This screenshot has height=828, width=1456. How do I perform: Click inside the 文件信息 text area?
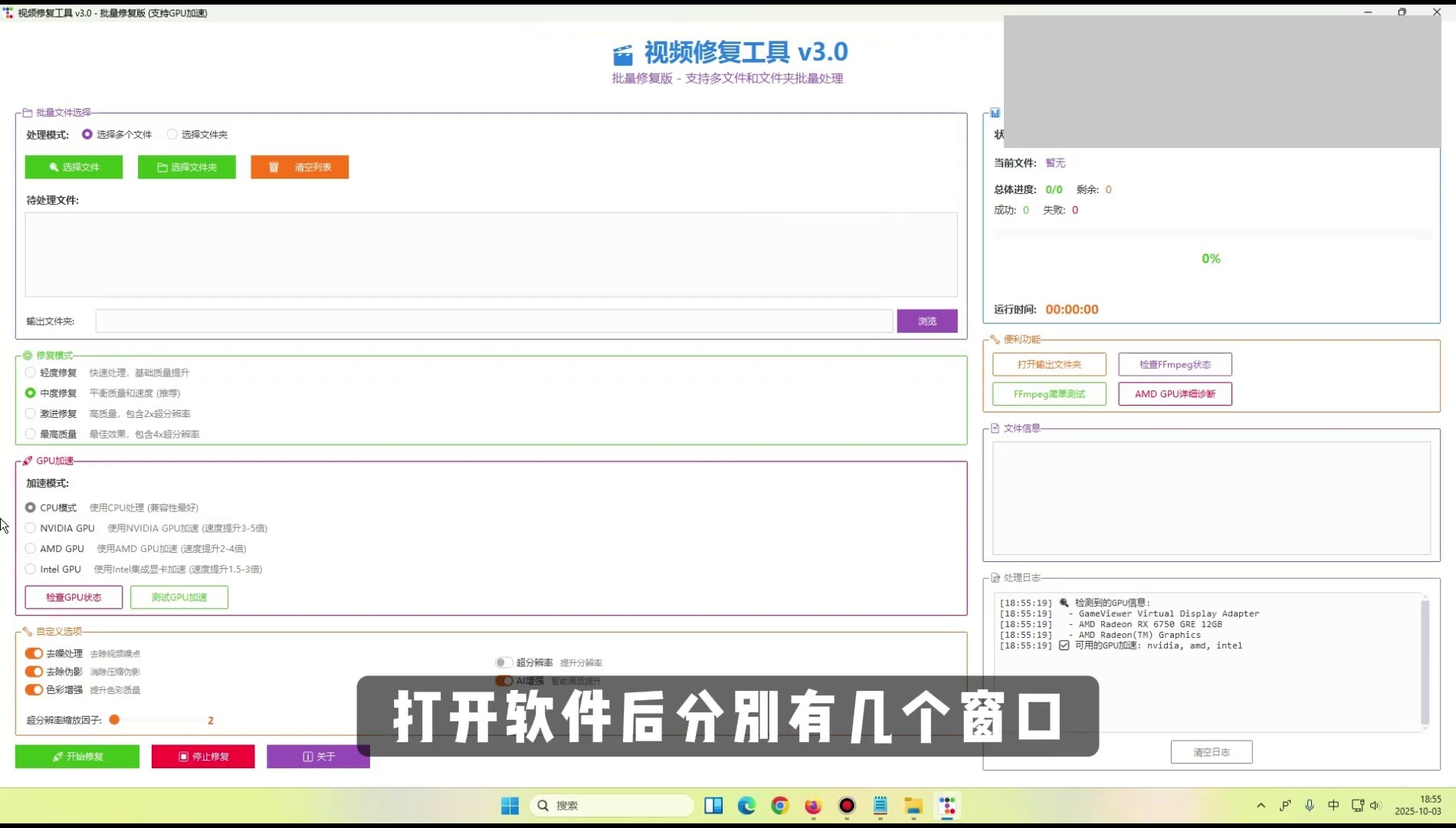click(x=1212, y=498)
